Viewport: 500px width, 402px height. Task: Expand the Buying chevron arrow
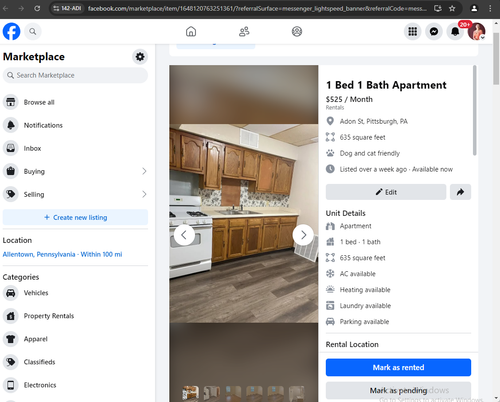point(144,171)
